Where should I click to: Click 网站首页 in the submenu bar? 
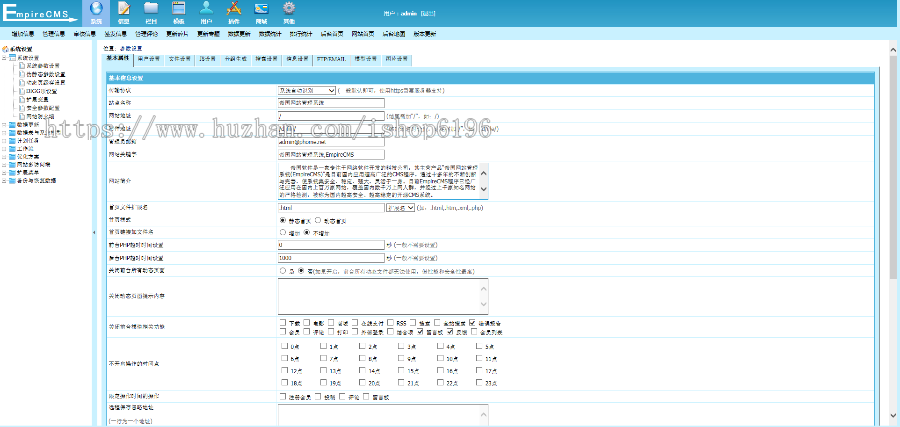tap(363, 34)
